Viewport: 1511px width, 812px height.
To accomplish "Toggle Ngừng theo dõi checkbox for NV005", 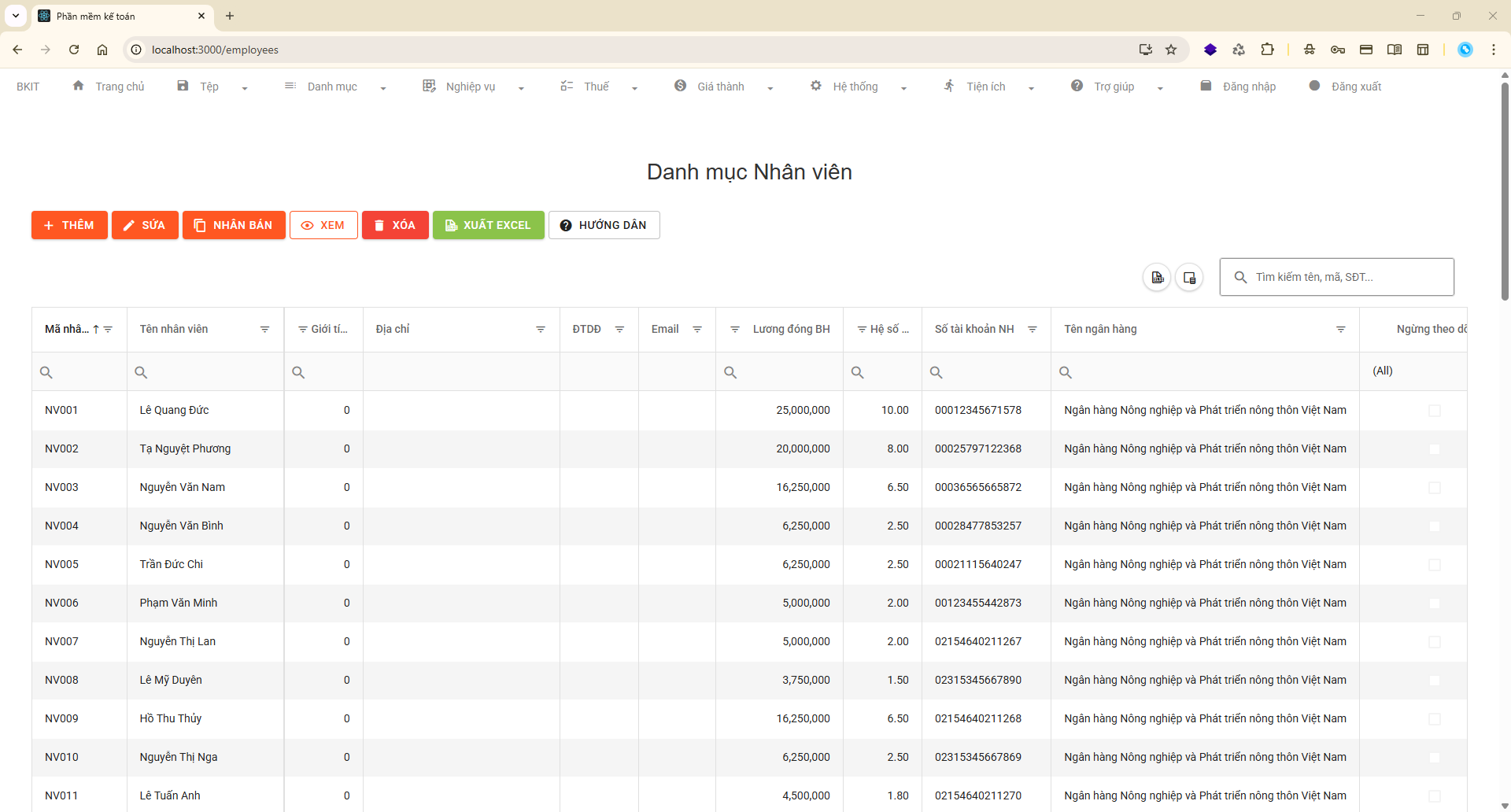I will coord(1435,565).
